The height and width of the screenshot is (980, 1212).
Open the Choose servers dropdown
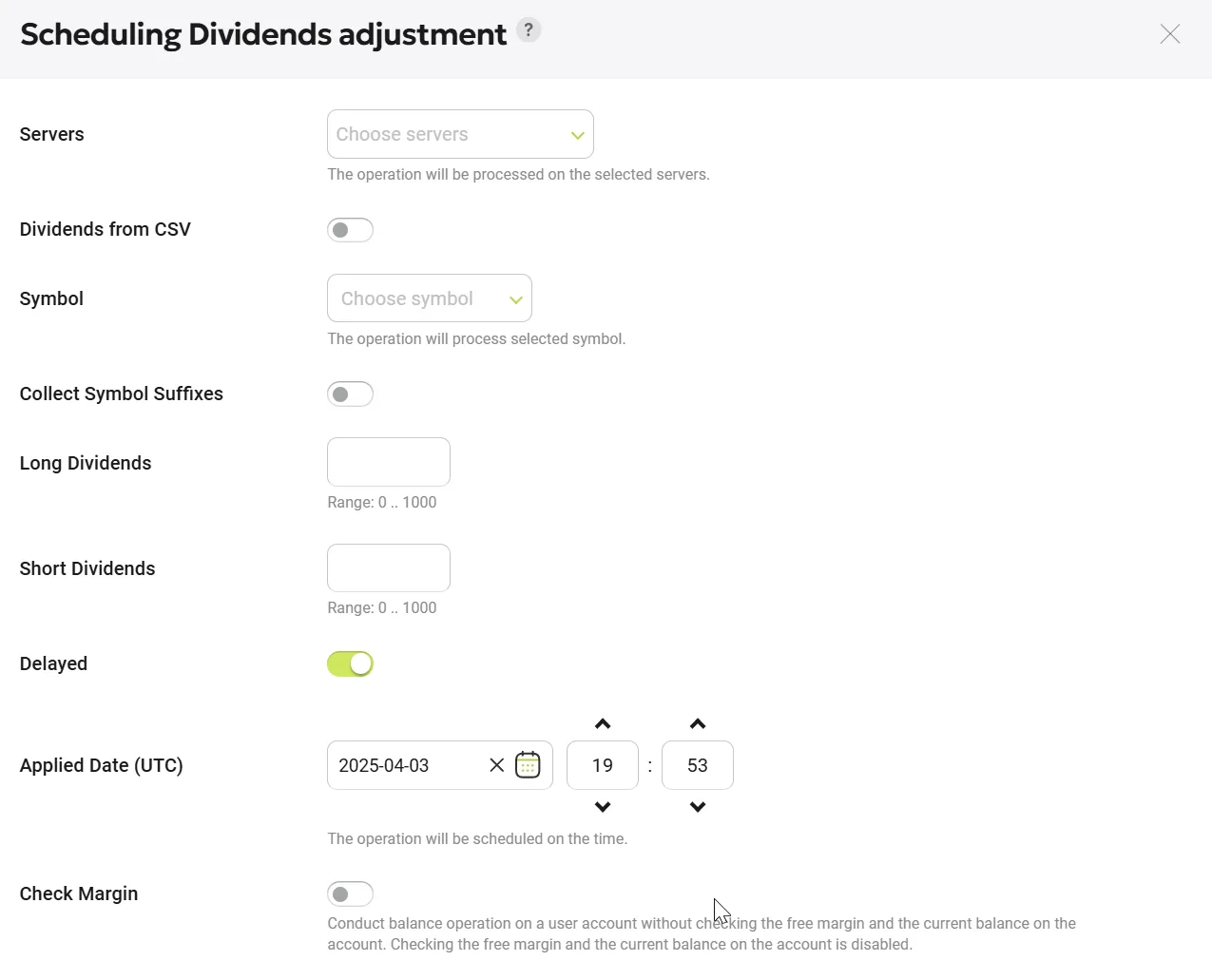click(460, 134)
